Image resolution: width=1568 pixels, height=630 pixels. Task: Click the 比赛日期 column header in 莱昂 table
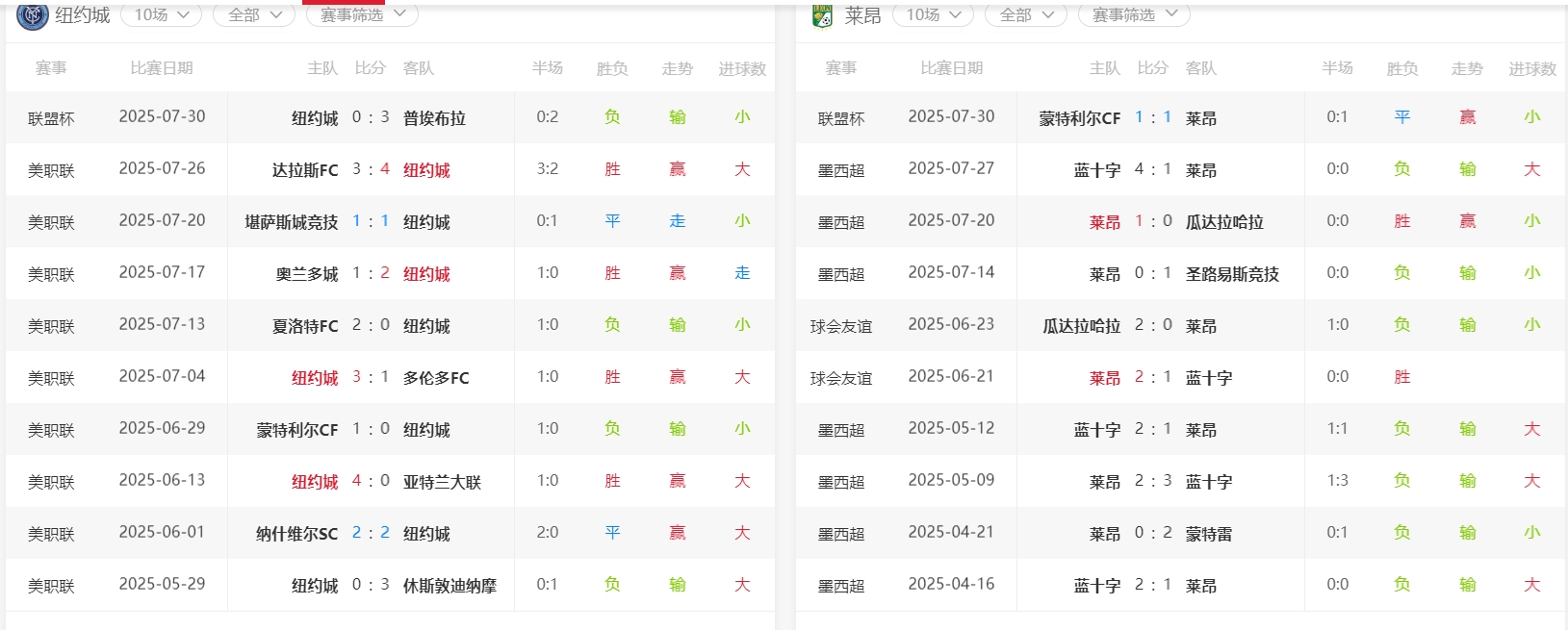[x=951, y=68]
